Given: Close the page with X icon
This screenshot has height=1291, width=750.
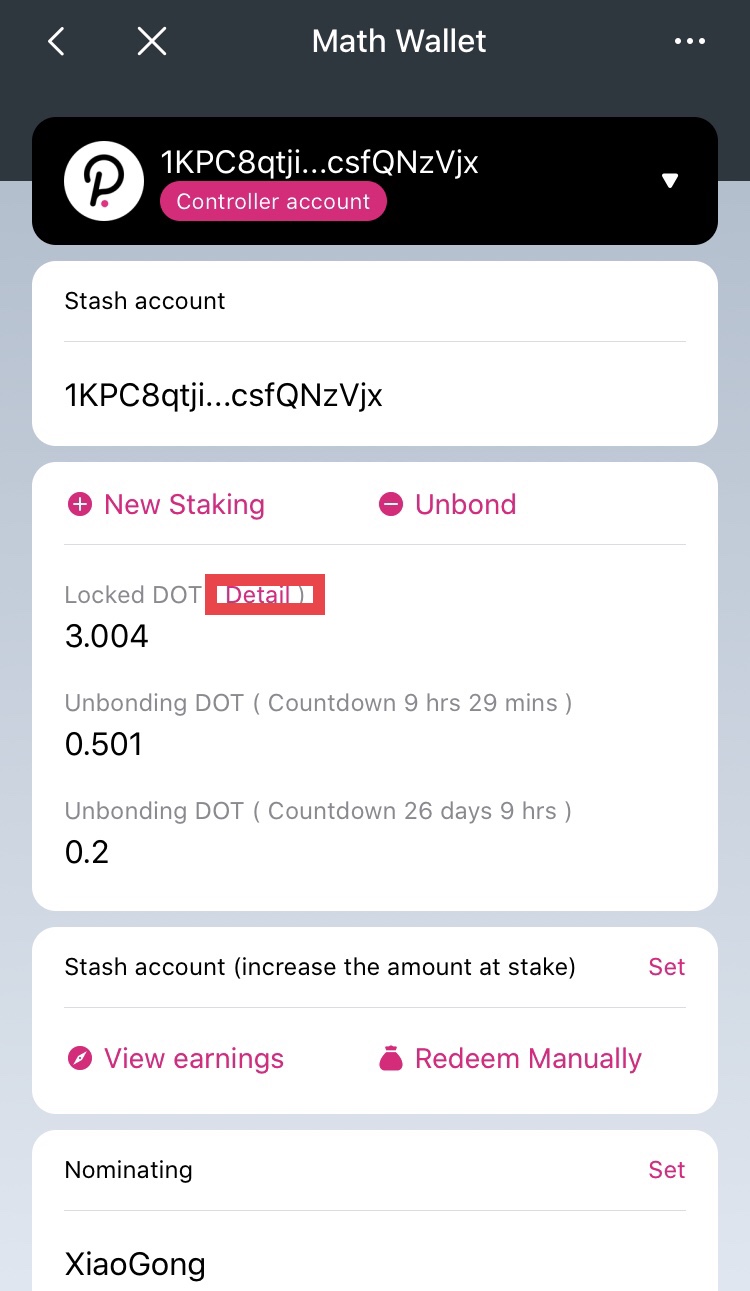Looking at the screenshot, I should point(151,41).
